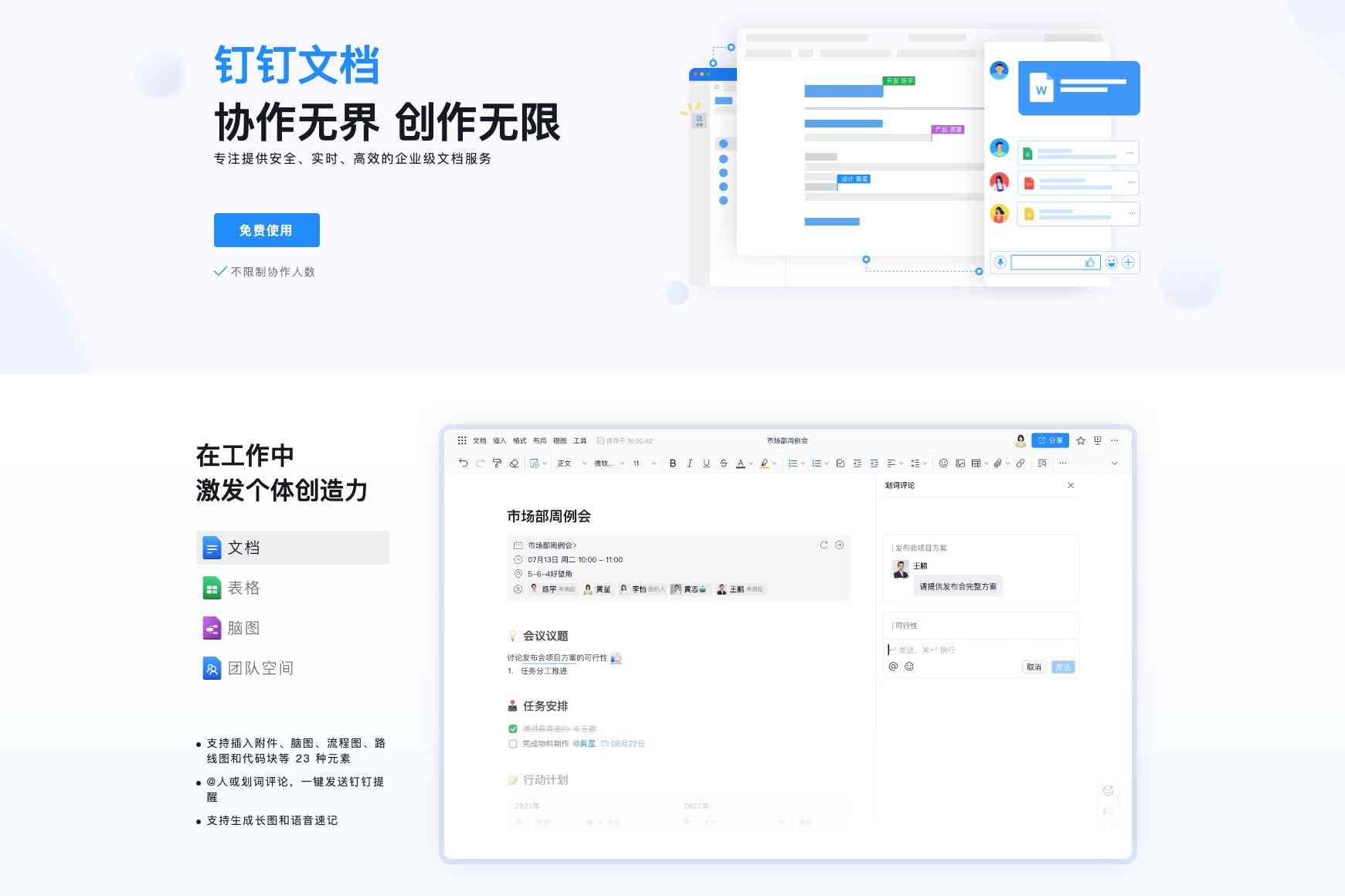Click the 发送 send button in comments
Image resolution: width=1345 pixels, height=896 pixels.
(1063, 667)
